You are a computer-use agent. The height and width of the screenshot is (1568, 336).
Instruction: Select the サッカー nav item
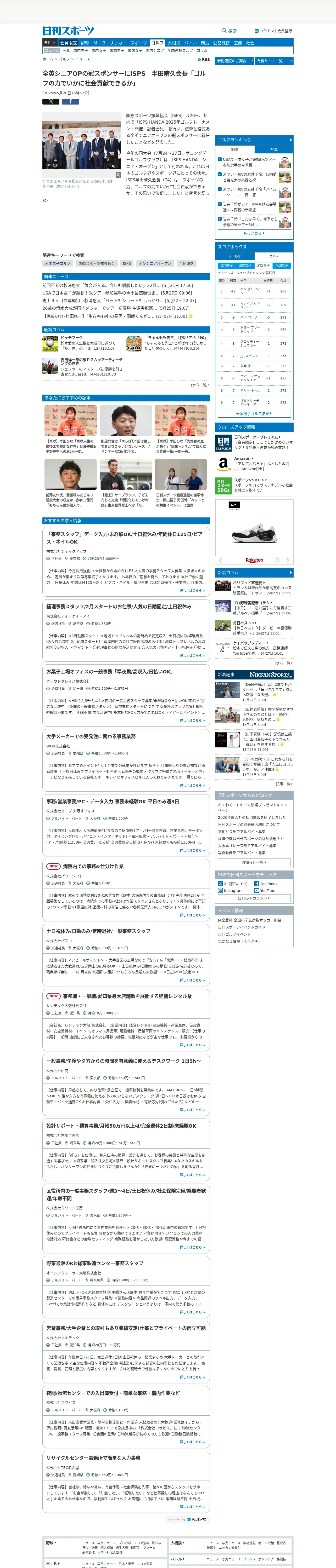118,43
